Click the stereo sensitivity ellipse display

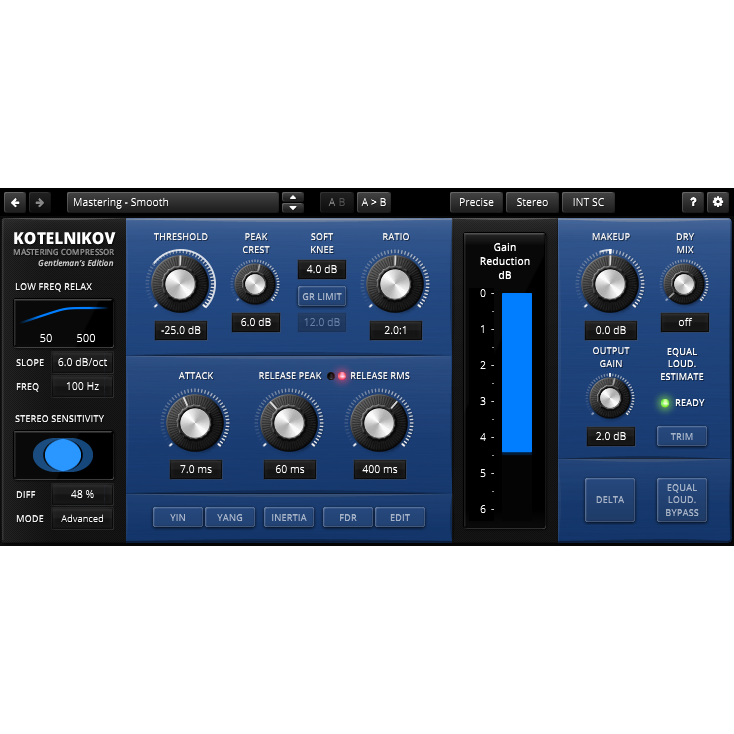tap(63, 455)
